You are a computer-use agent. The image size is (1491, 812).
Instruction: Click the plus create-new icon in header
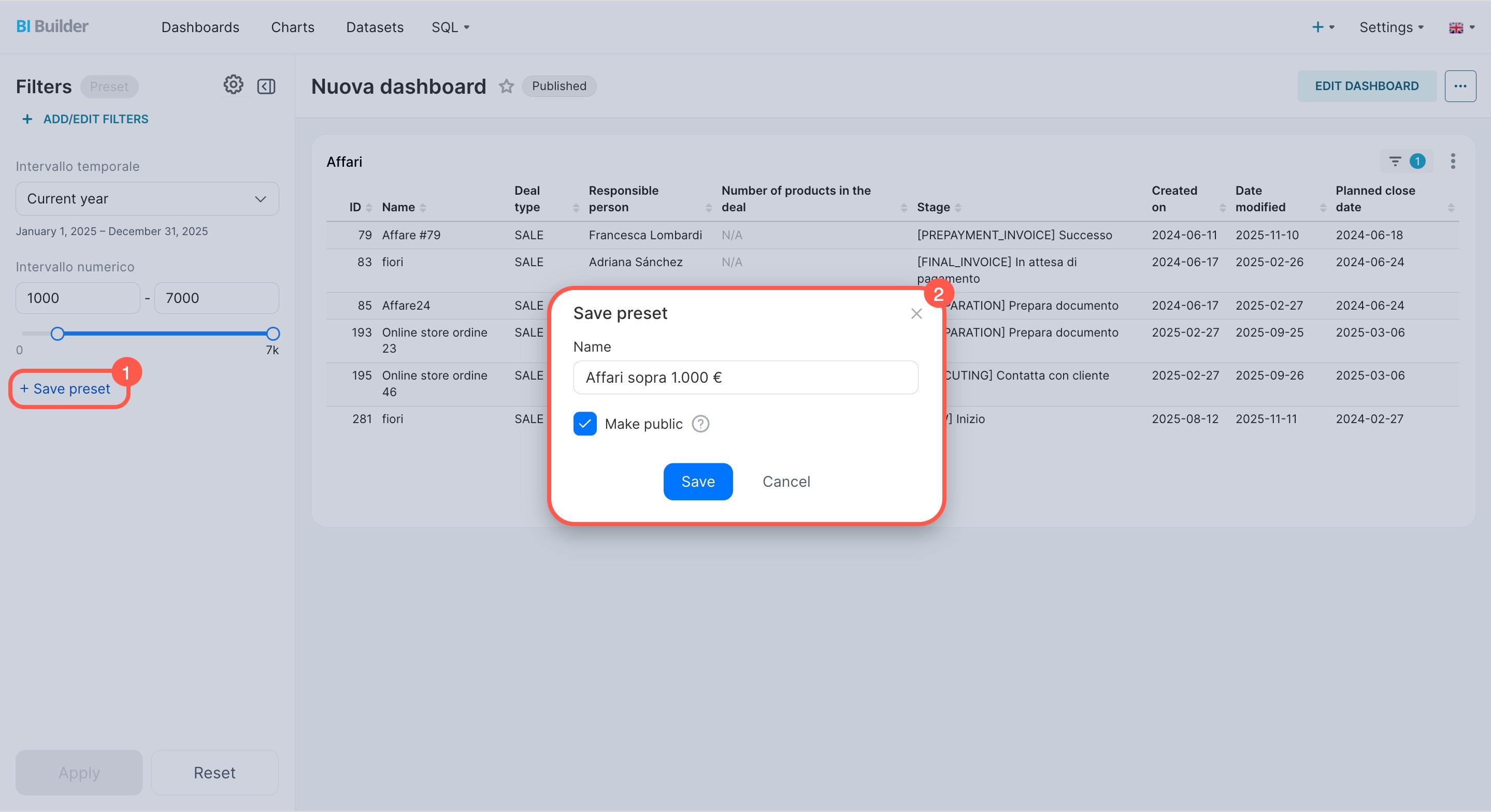(1318, 27)
